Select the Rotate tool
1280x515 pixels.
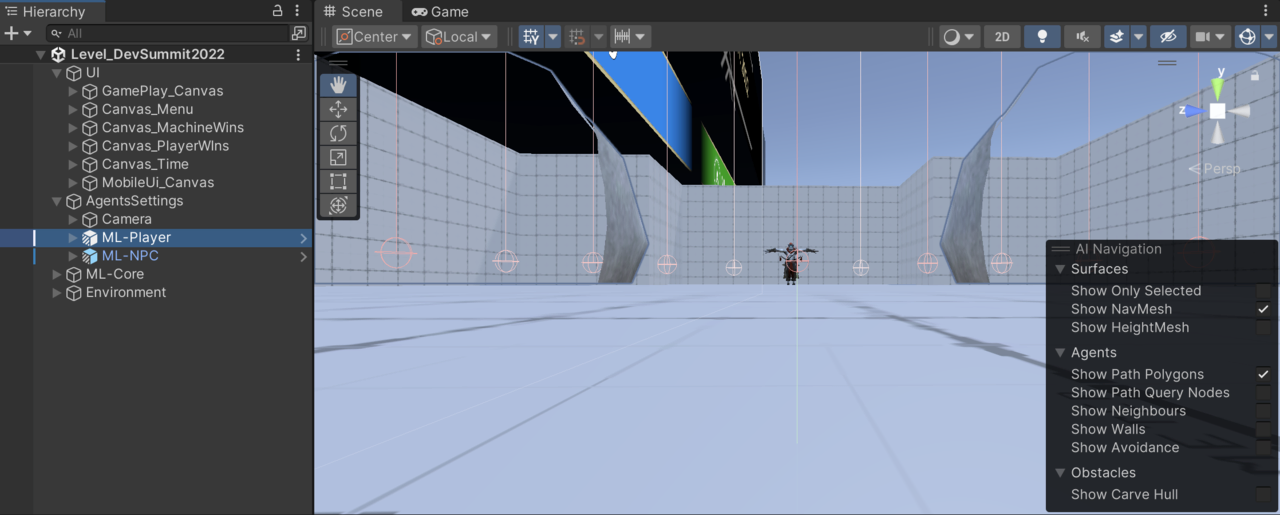(338, 133)
